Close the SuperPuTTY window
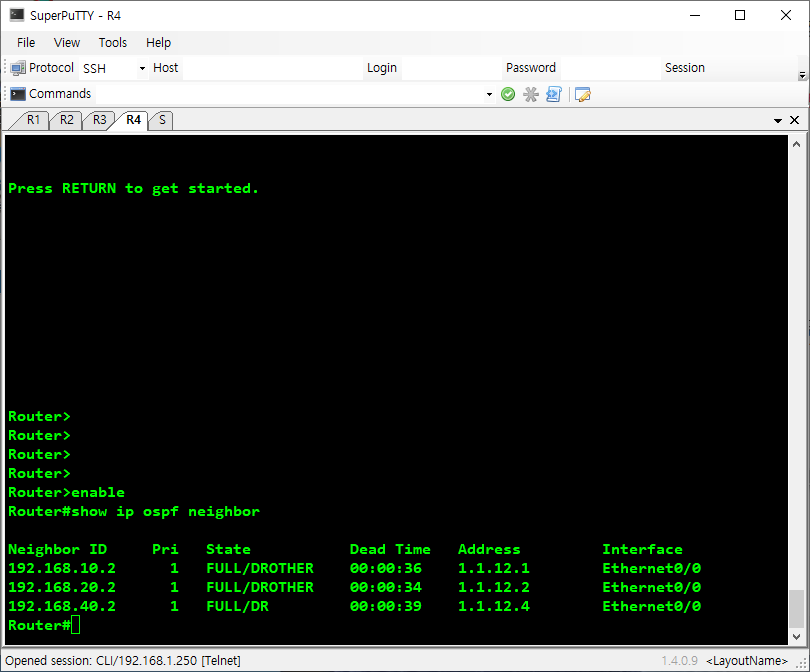 (x=786, y=15)
